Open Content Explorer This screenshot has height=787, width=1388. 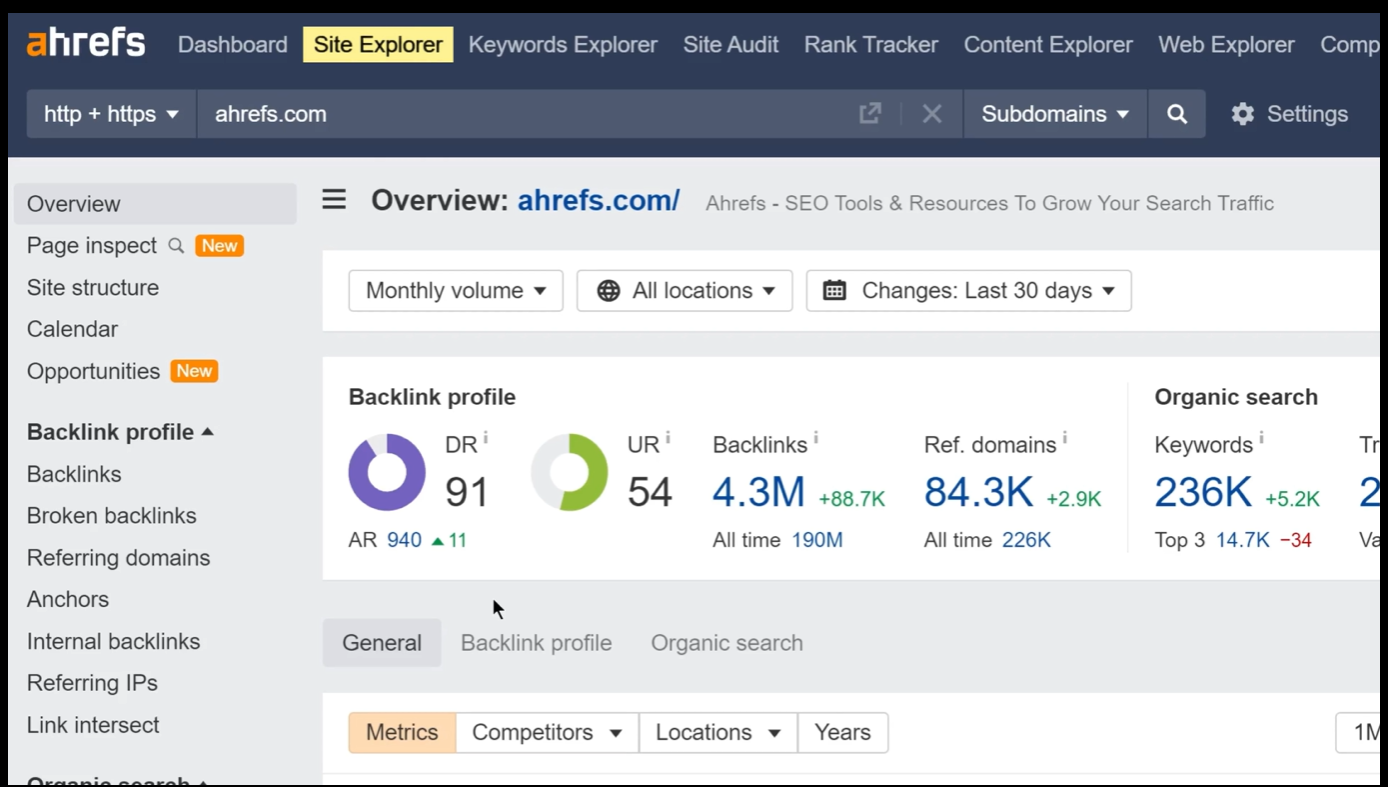(1048, 45)
